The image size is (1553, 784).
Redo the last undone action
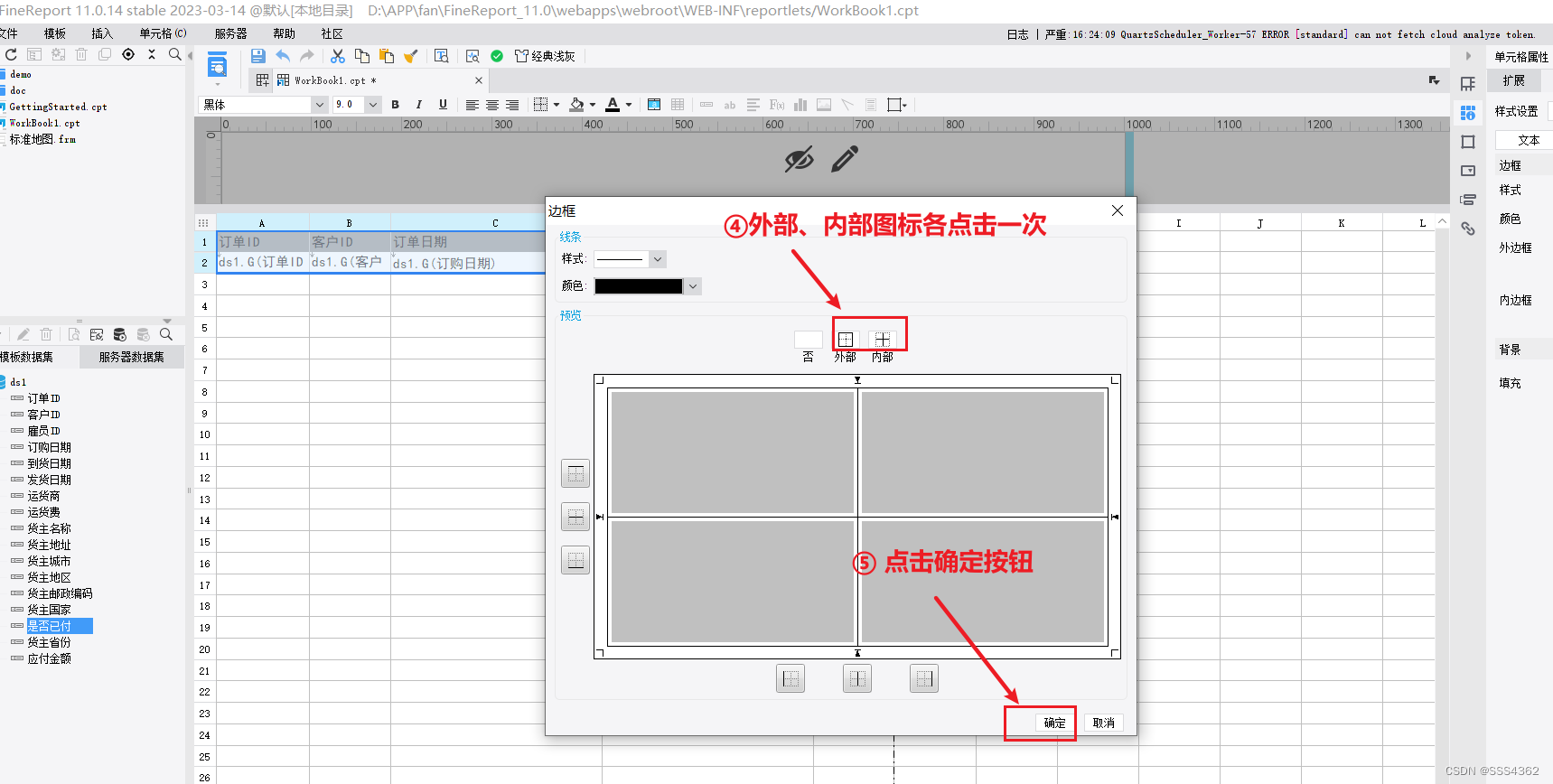pos(307,56)
